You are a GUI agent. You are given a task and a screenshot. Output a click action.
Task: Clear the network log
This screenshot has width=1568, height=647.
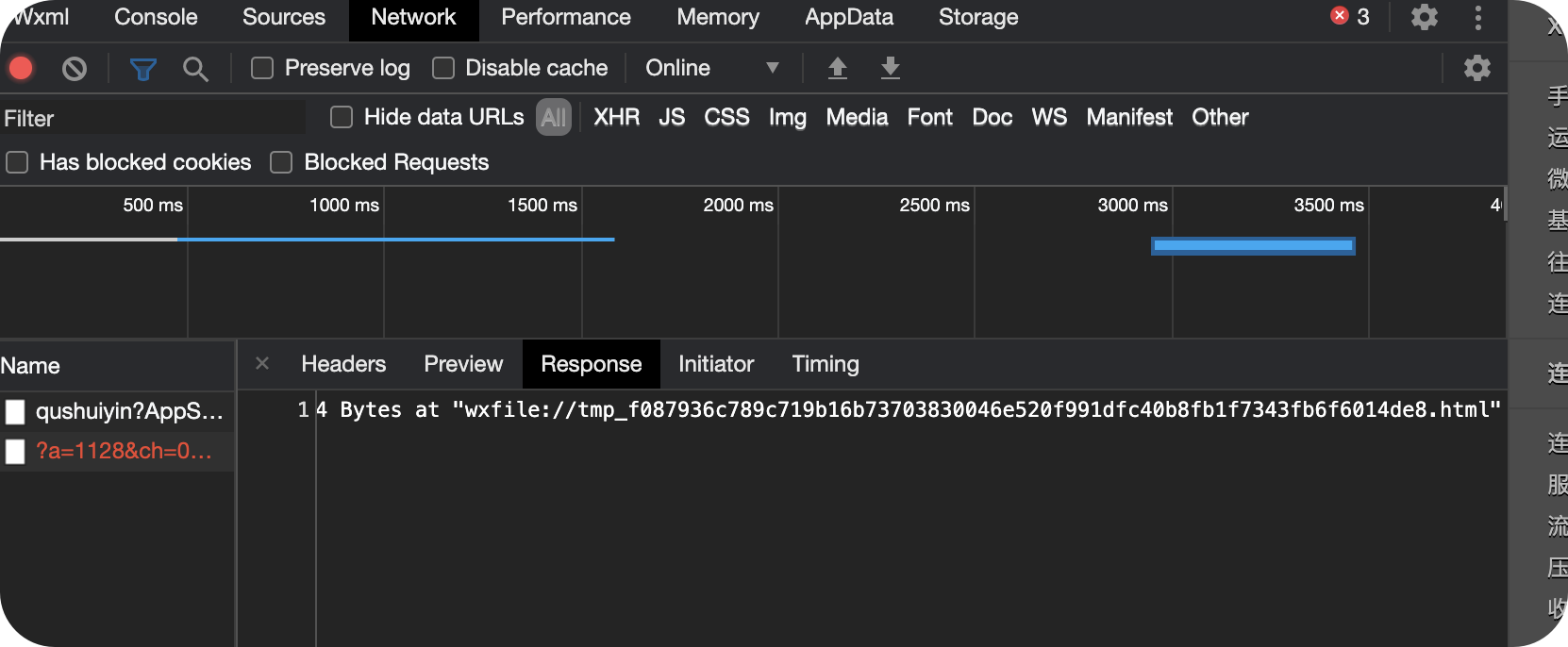[x=75, y=68]
